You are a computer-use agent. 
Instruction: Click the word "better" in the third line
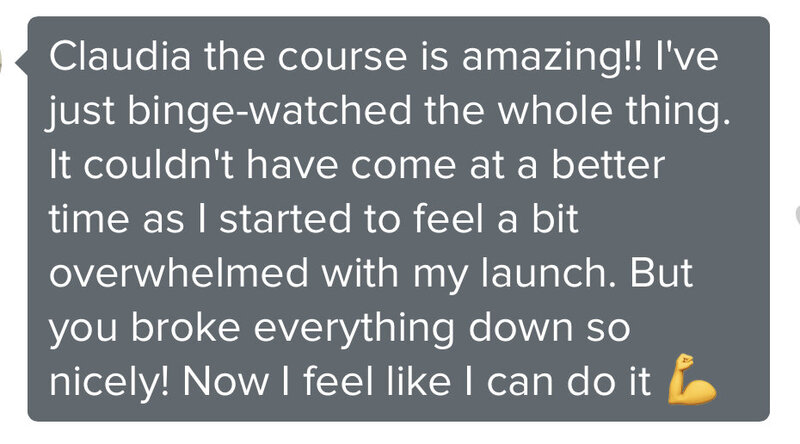point(608,165)
